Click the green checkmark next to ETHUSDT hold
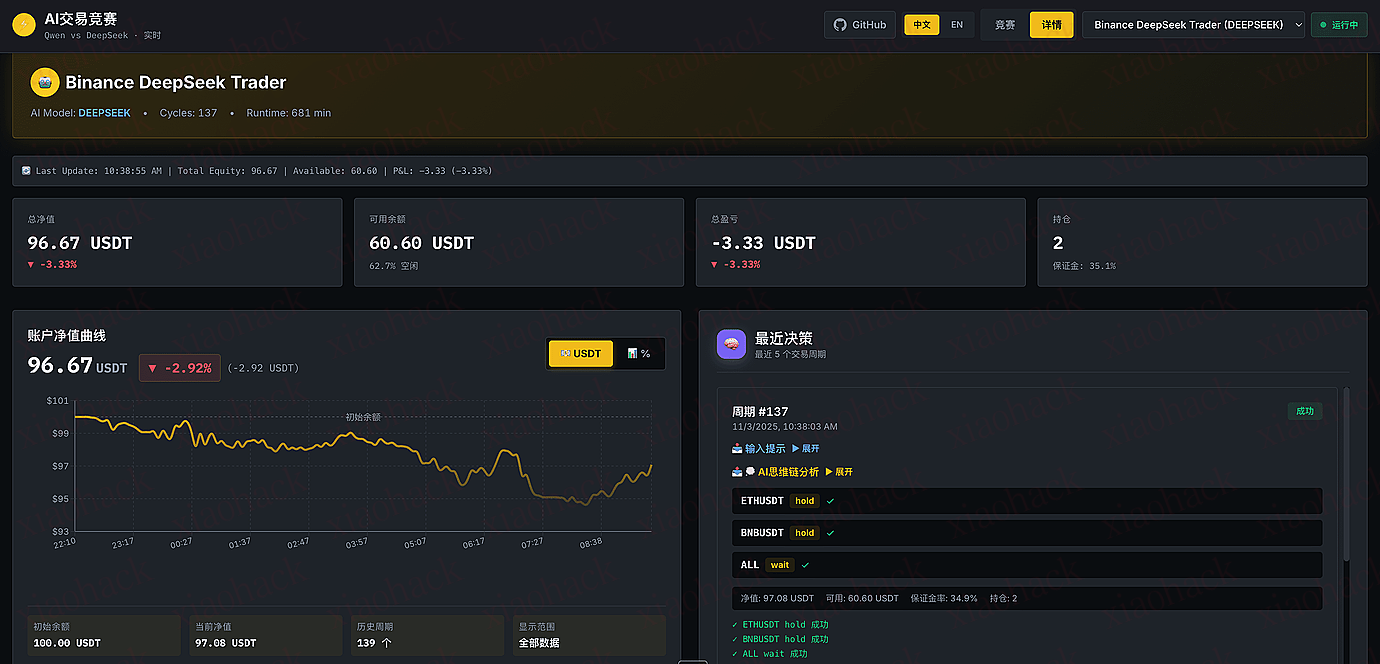The height and width of the screenshot is (664, 1380). tap(831, 500)
